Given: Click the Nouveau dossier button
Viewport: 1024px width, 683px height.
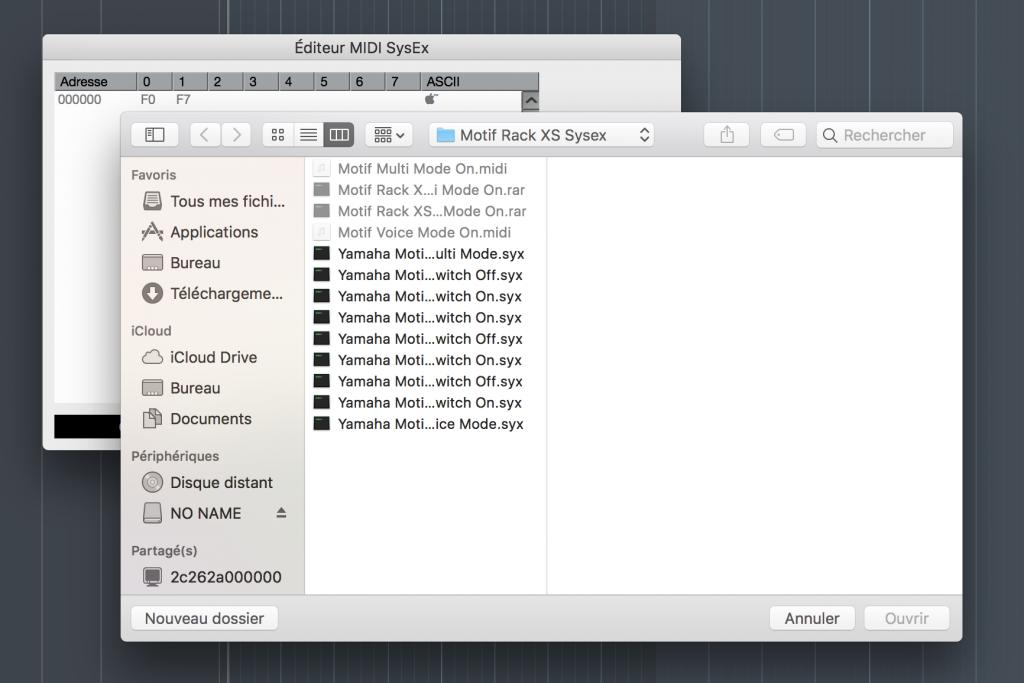Looking at the screenshot, I should pyautogui.click(x=204, y=618).
